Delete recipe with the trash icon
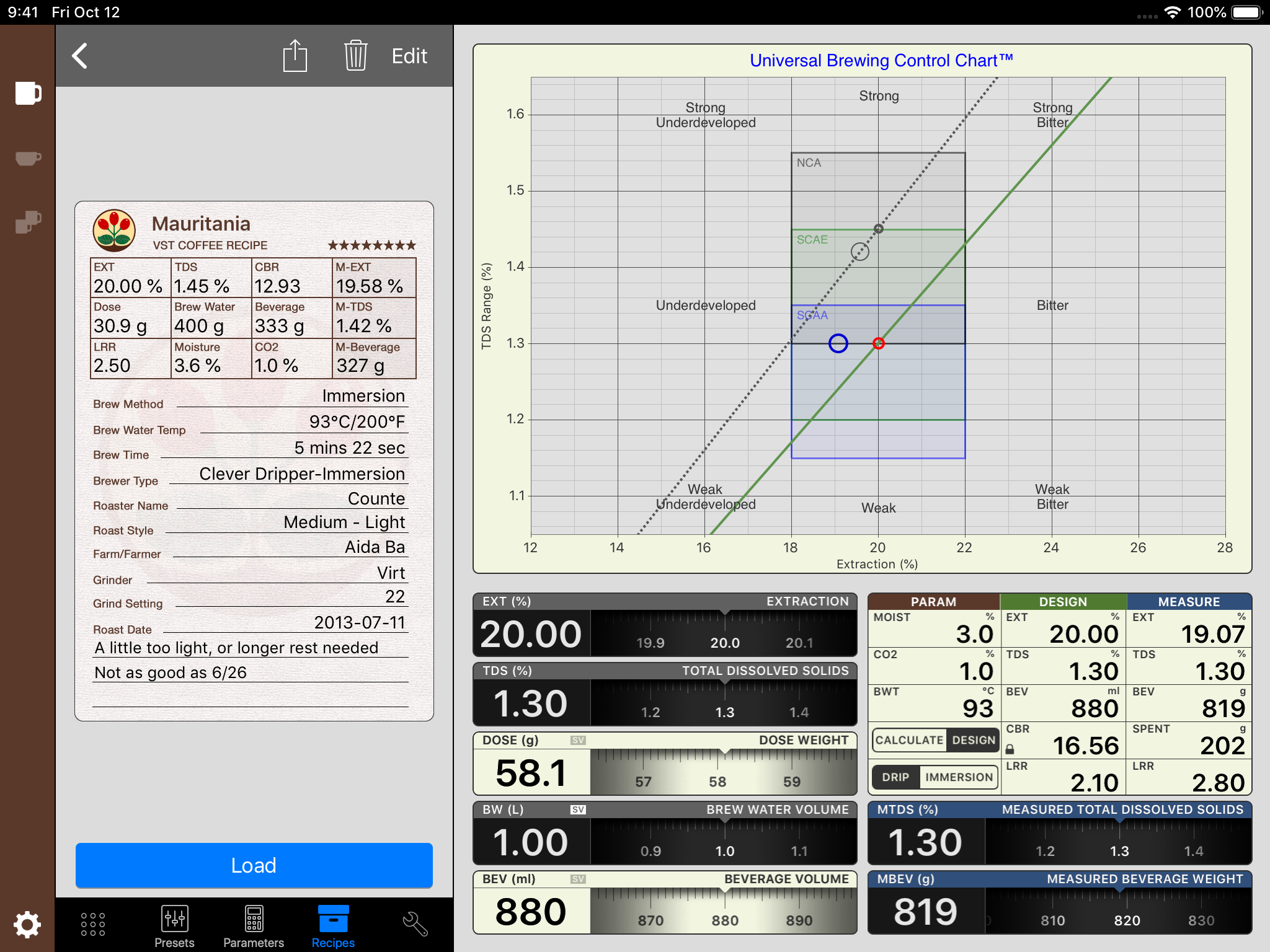 [x=355, y=56]
